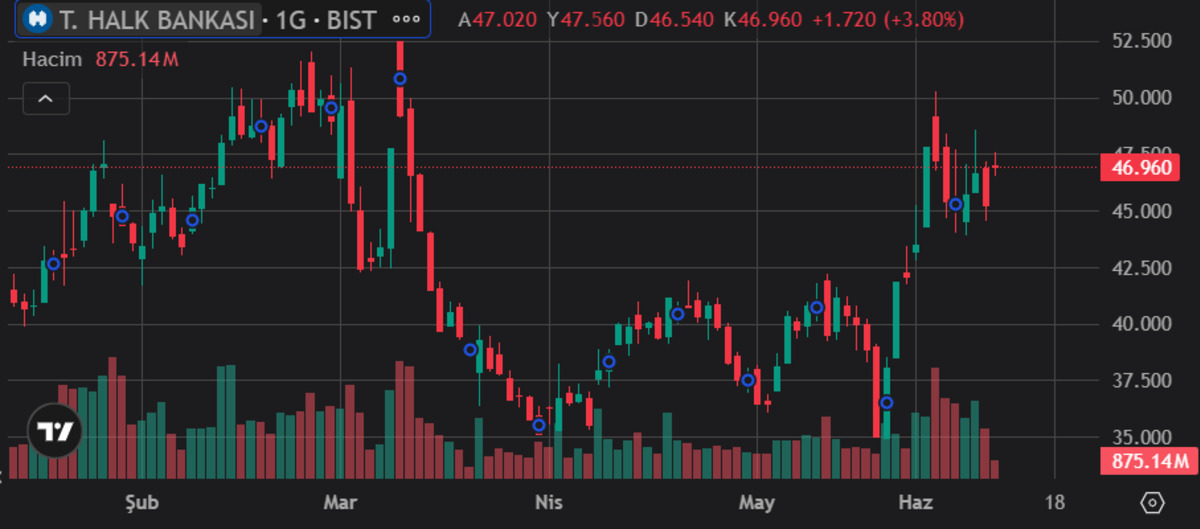Click the BIST exchange label in title

(x=351, y=19)
